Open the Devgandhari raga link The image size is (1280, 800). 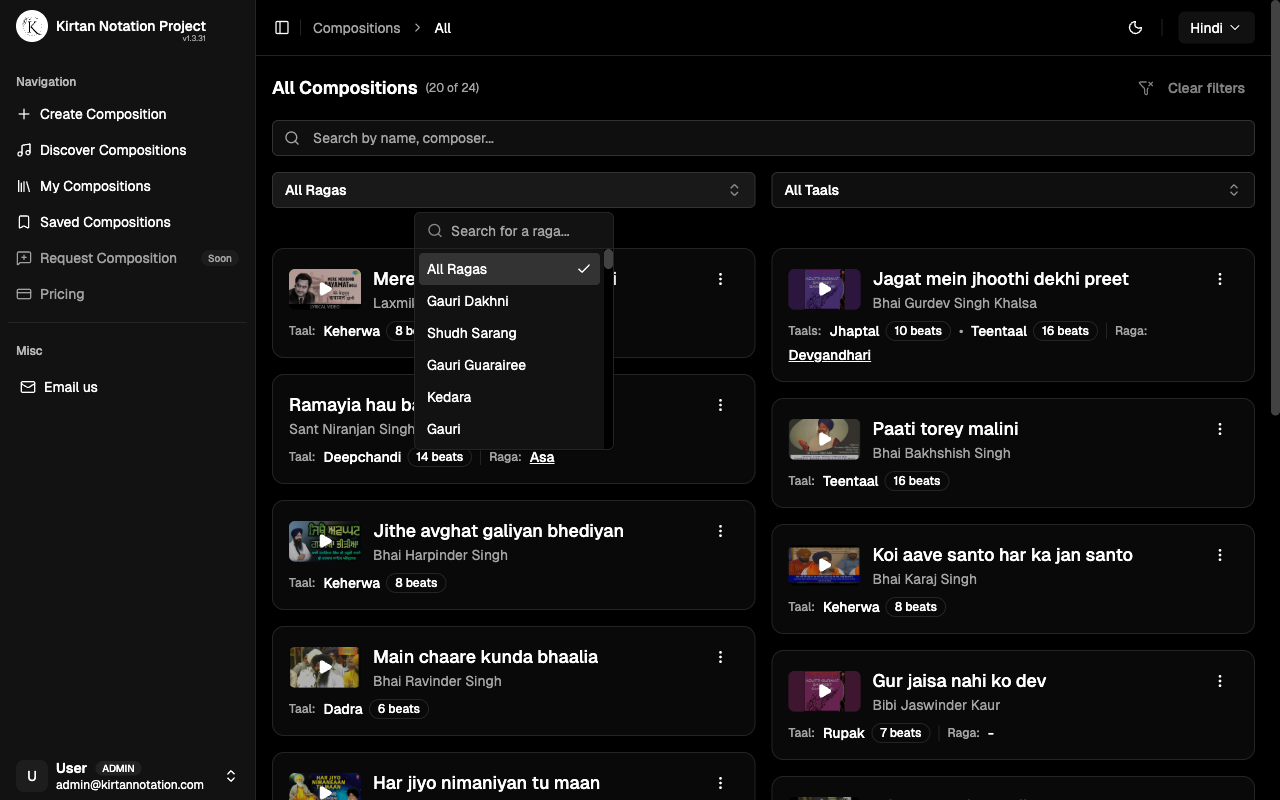coord(829,354)
